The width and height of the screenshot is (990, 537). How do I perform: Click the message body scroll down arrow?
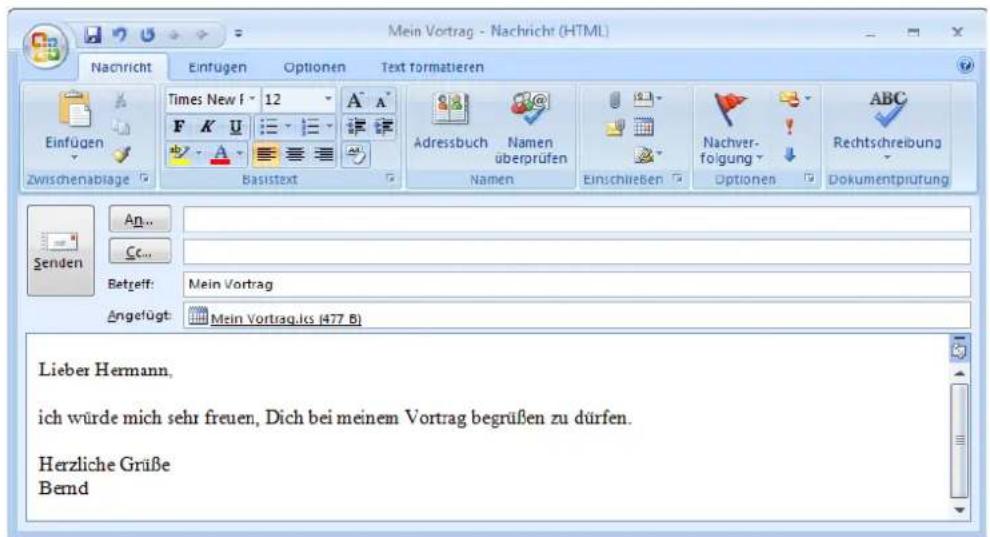click(960, 510)
